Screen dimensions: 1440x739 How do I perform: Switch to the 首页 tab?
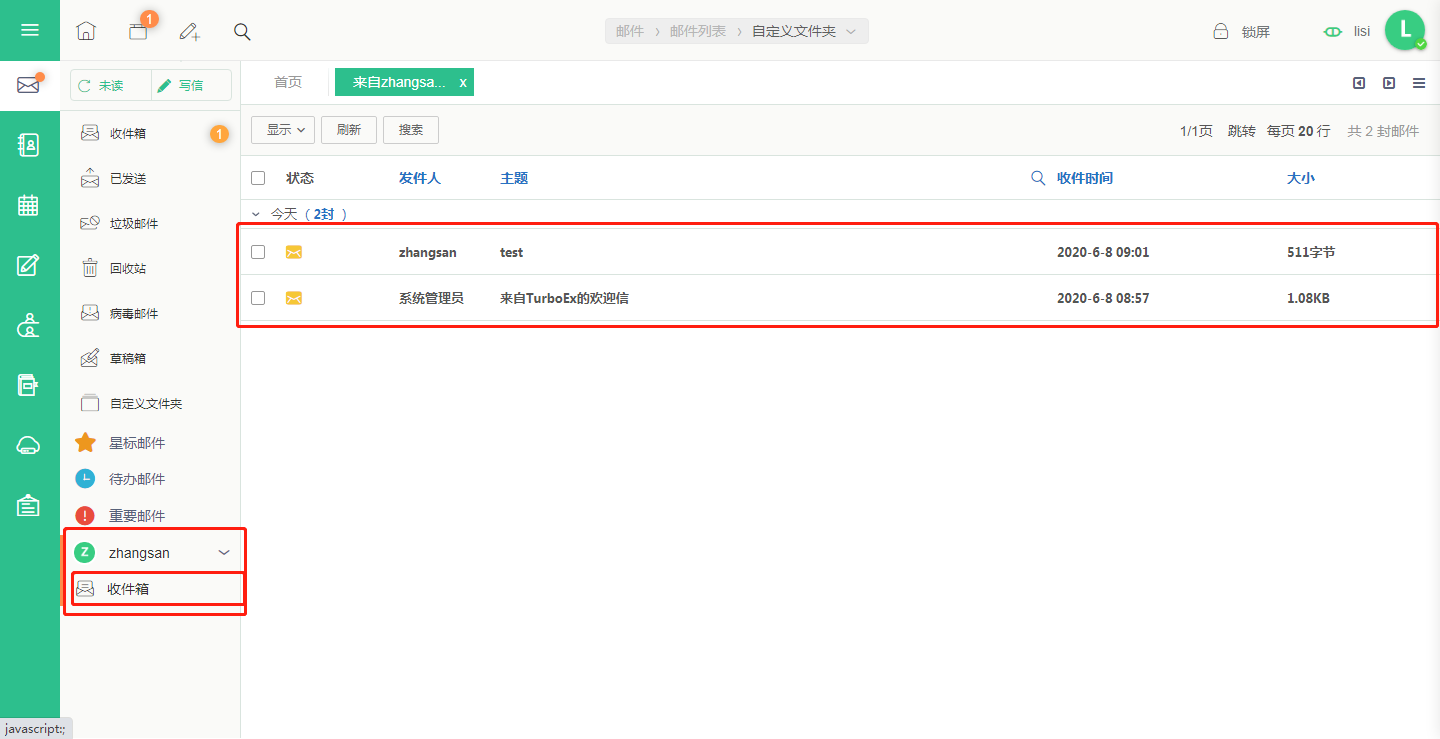coord(288,82)
